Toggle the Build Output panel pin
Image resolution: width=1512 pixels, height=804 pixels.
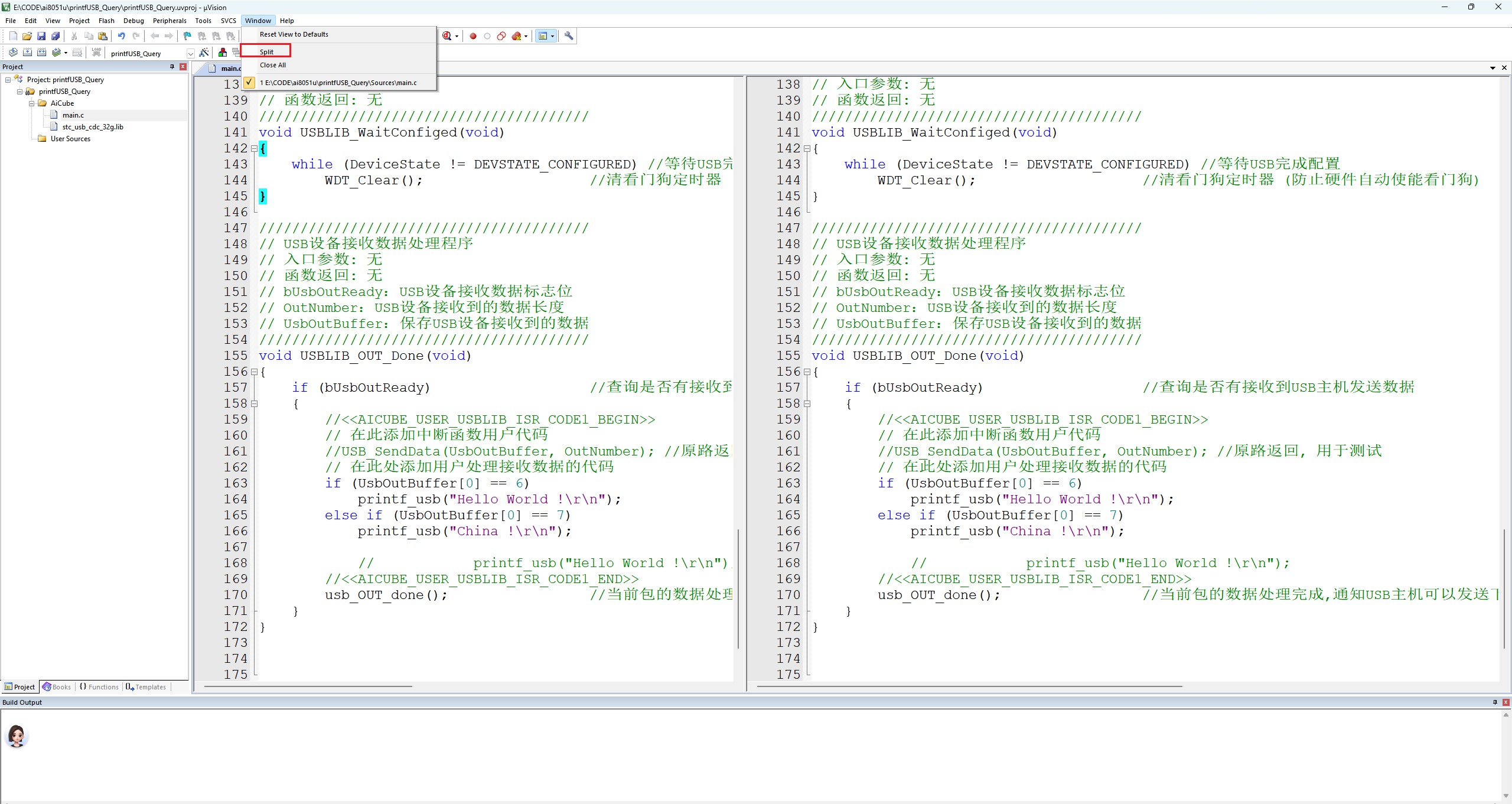1495,702
